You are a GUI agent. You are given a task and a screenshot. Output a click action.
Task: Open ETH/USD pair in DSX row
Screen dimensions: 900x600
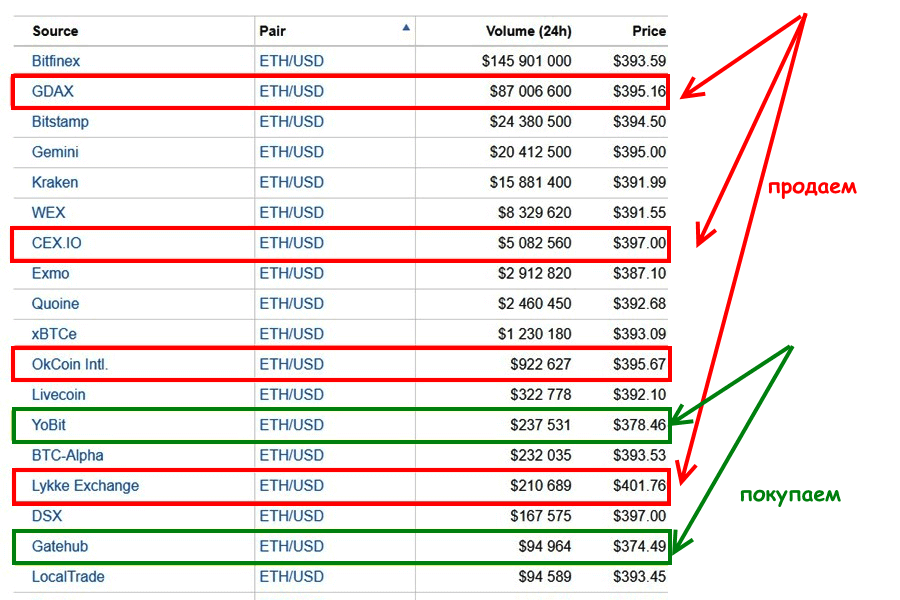point(291,516)
